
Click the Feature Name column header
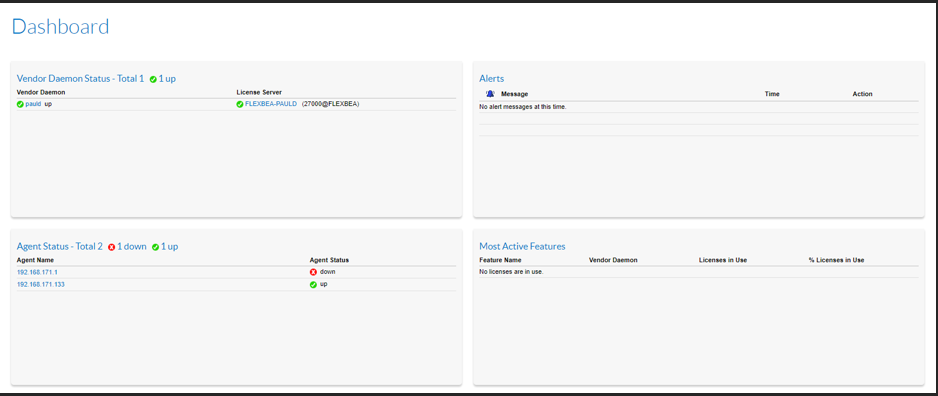(x=500, y=260)
